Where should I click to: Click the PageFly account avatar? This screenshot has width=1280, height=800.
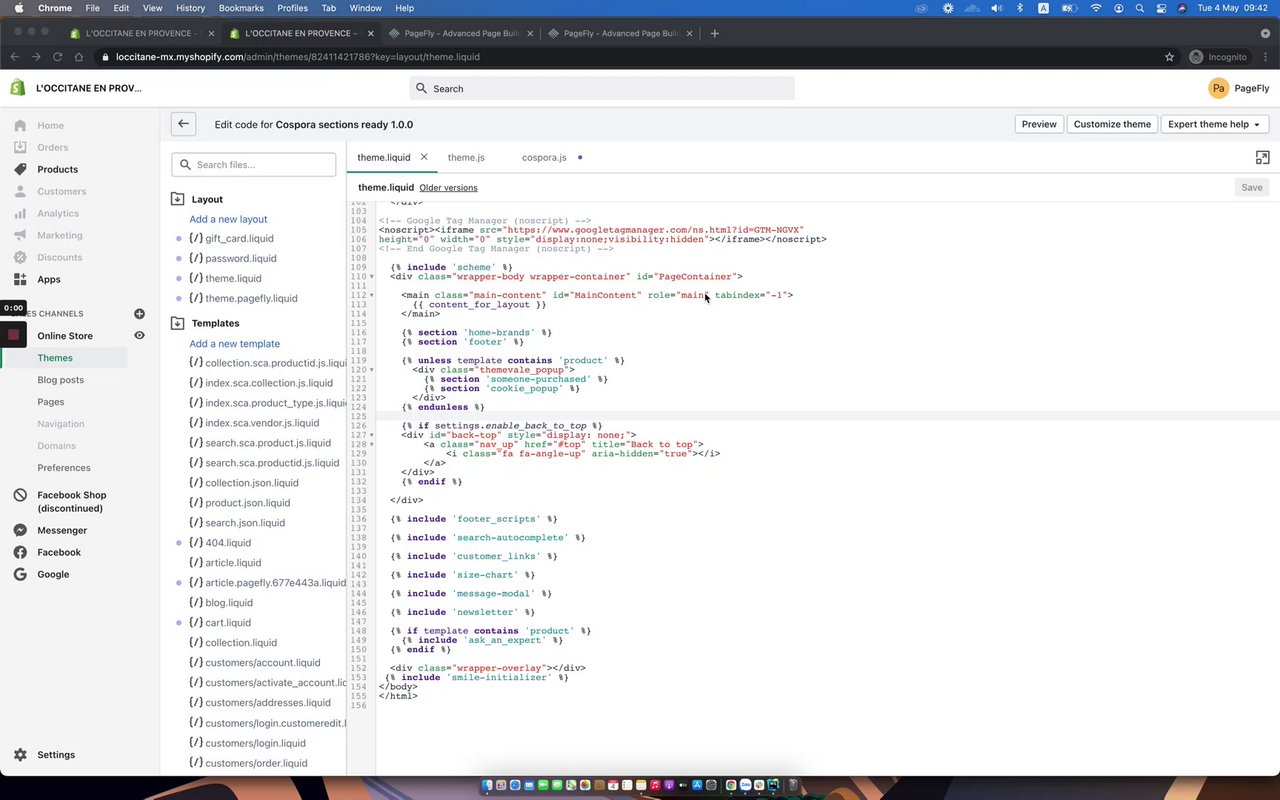pyautogui.click(x=1218, y=88)
